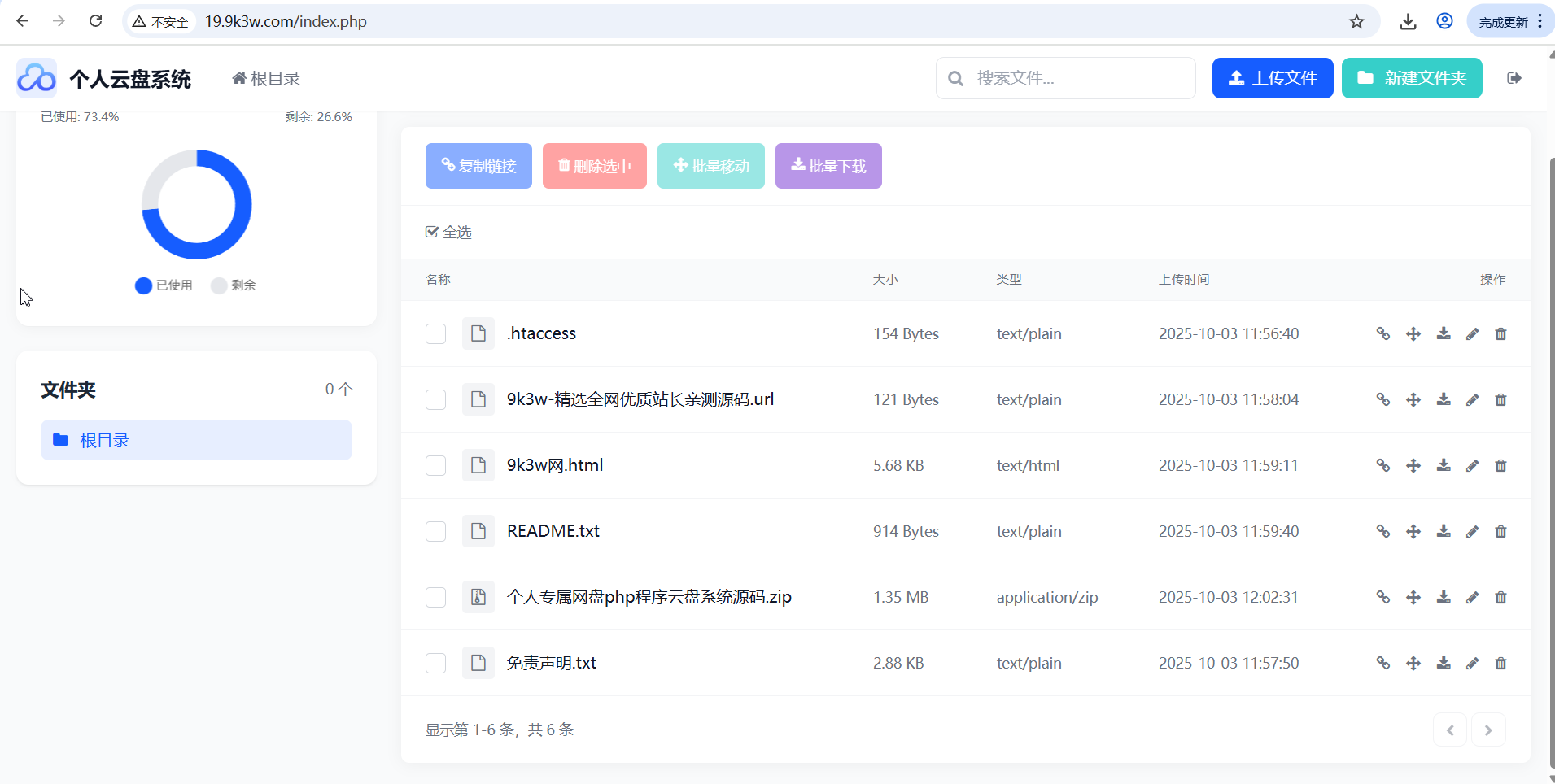Click the 新建文件夹 button
The image size is (1555, 784).
pos(1411,78)
